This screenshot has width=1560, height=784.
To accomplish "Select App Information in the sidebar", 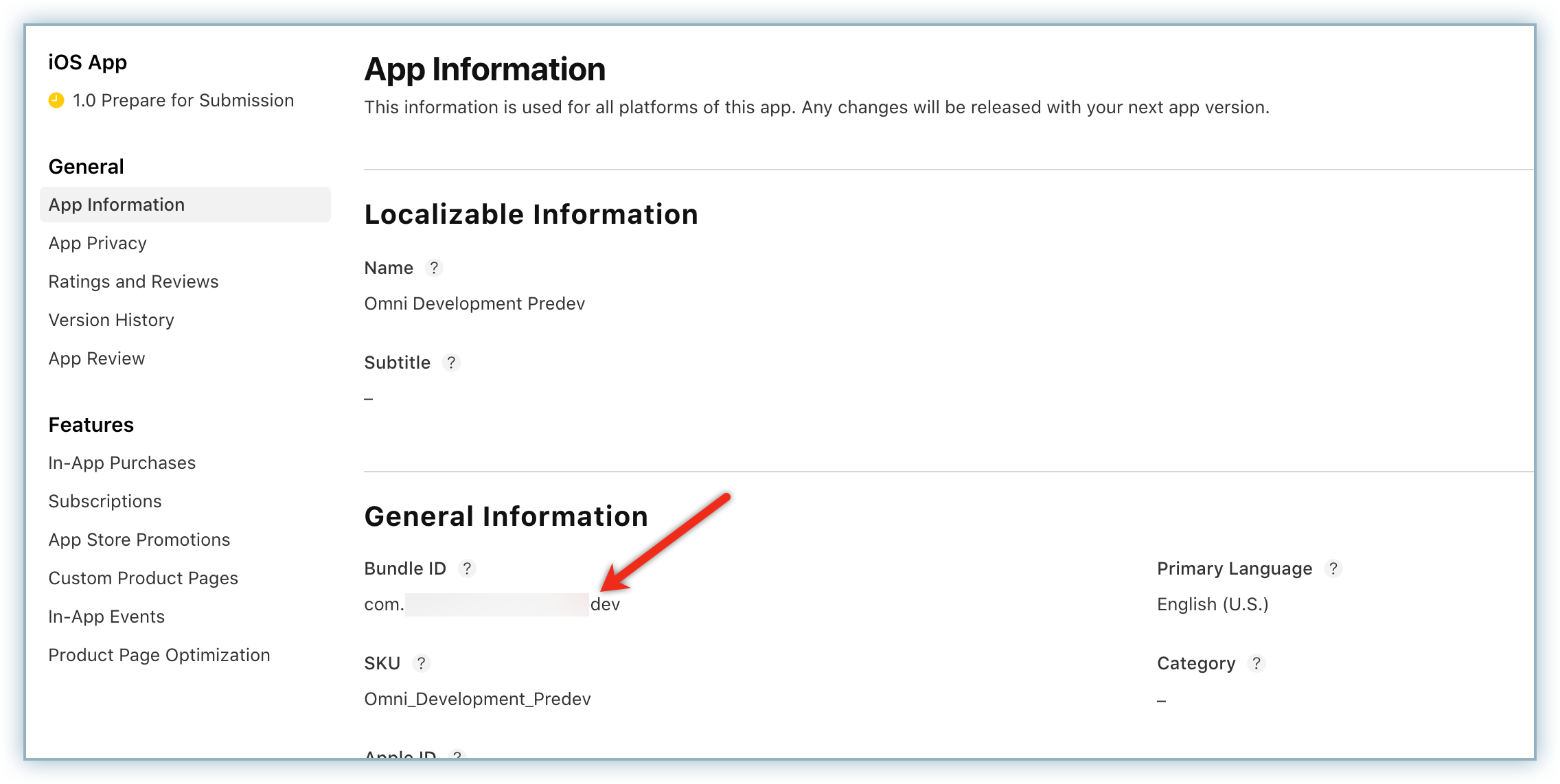I will 117,205.
